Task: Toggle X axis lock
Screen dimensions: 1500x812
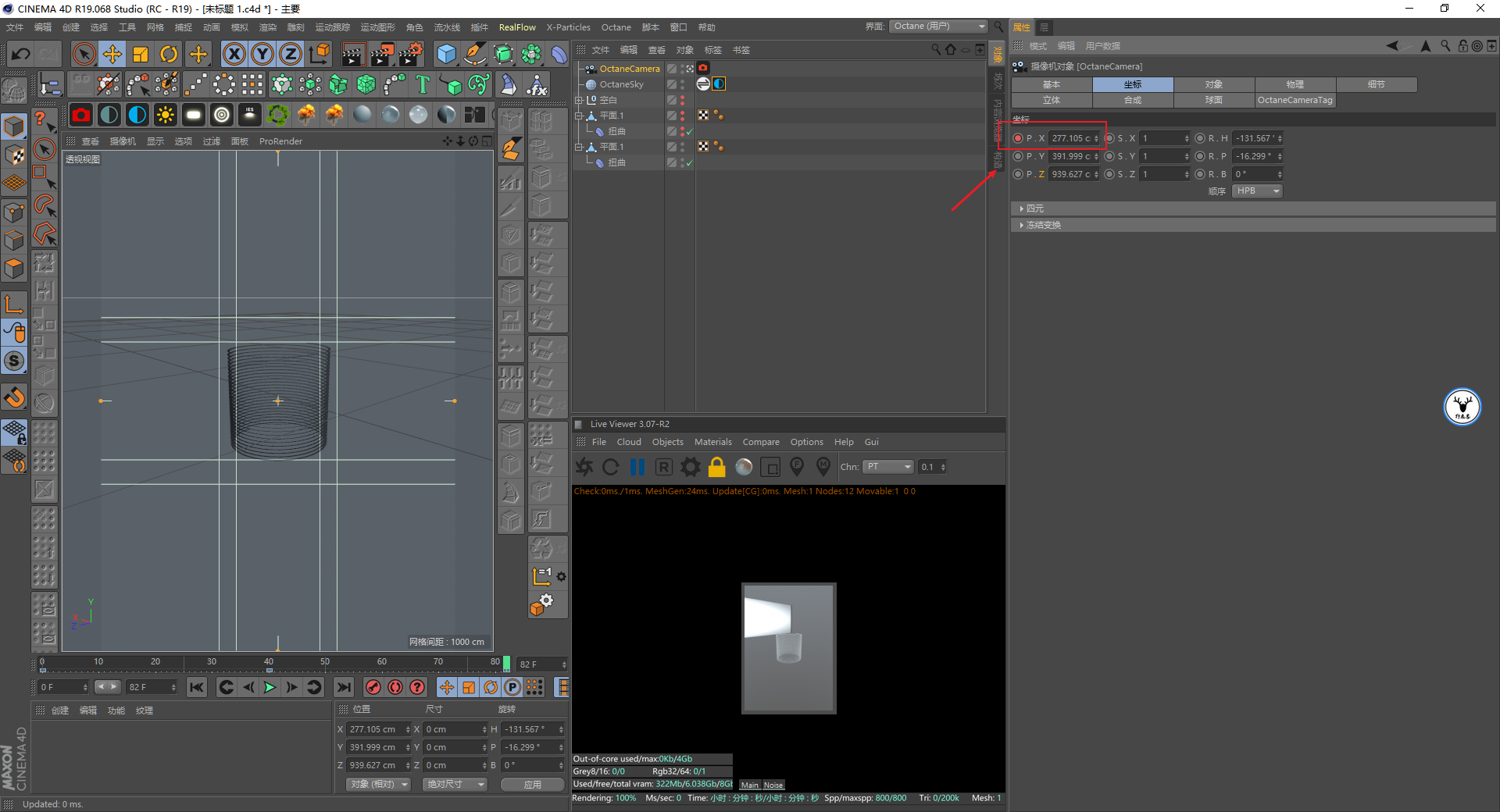Action: tap(234, 54)
